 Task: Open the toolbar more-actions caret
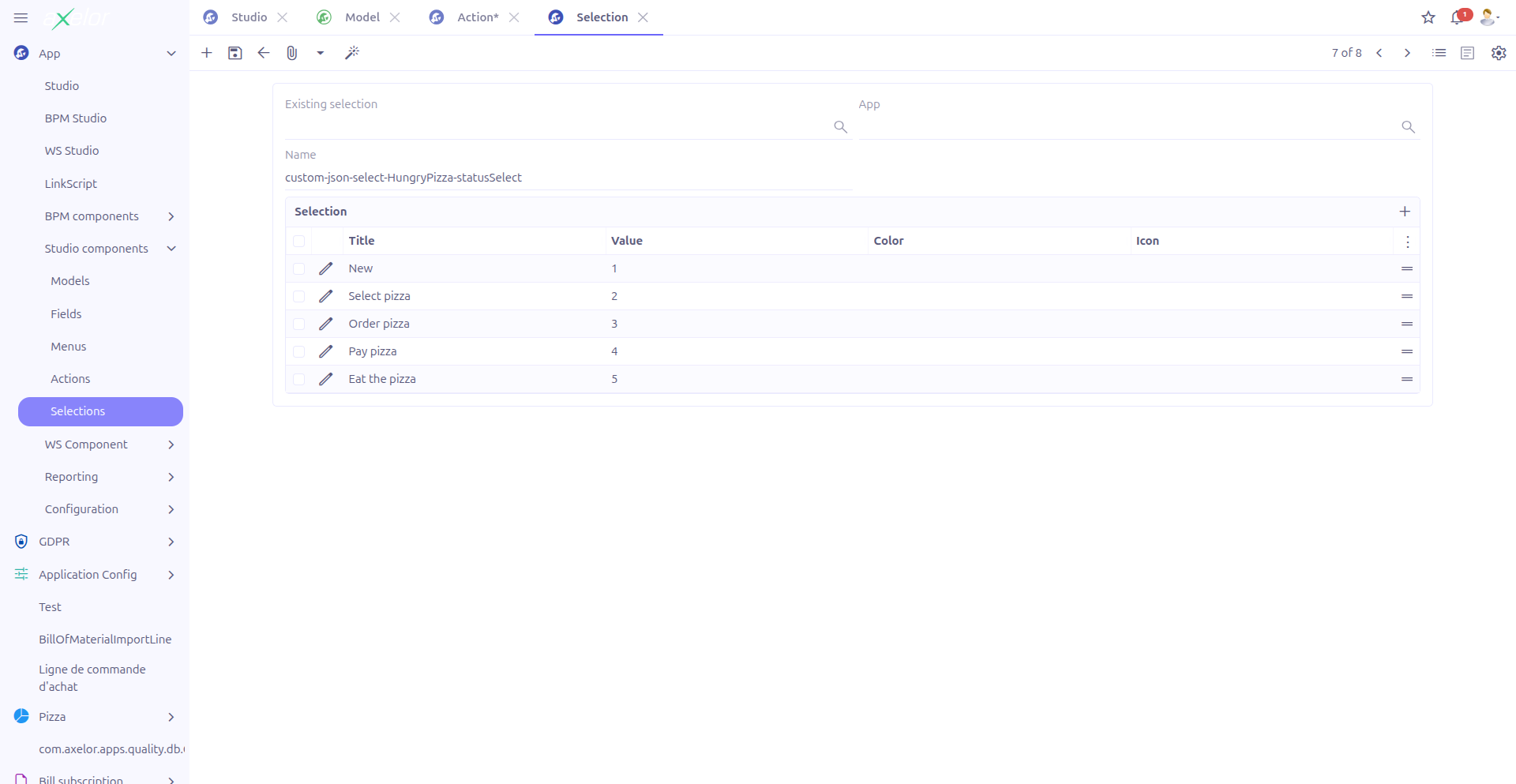pyautogui.click(x=321, y=53)
